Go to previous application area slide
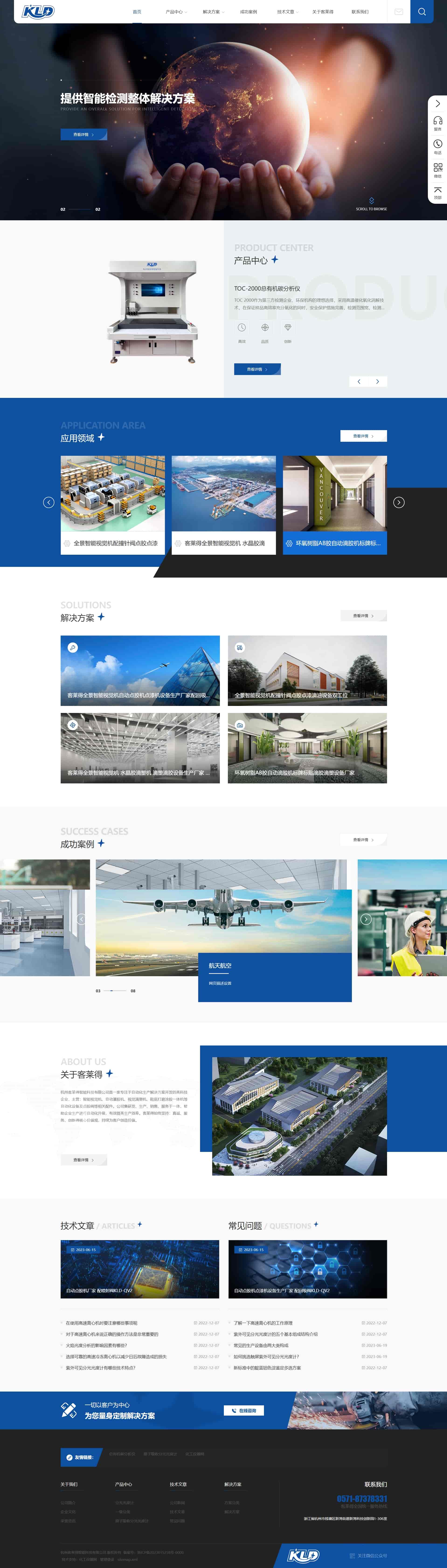 49,502
